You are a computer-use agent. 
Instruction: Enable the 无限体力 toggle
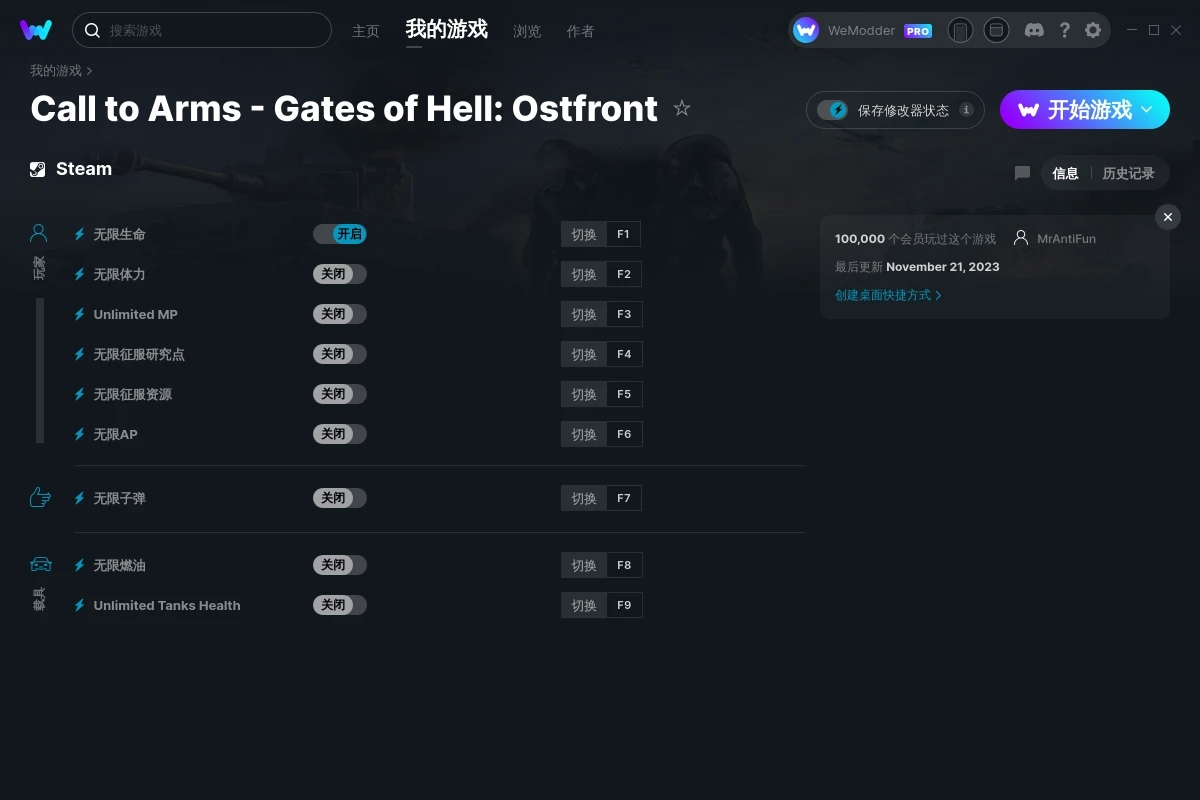[340, 274]
